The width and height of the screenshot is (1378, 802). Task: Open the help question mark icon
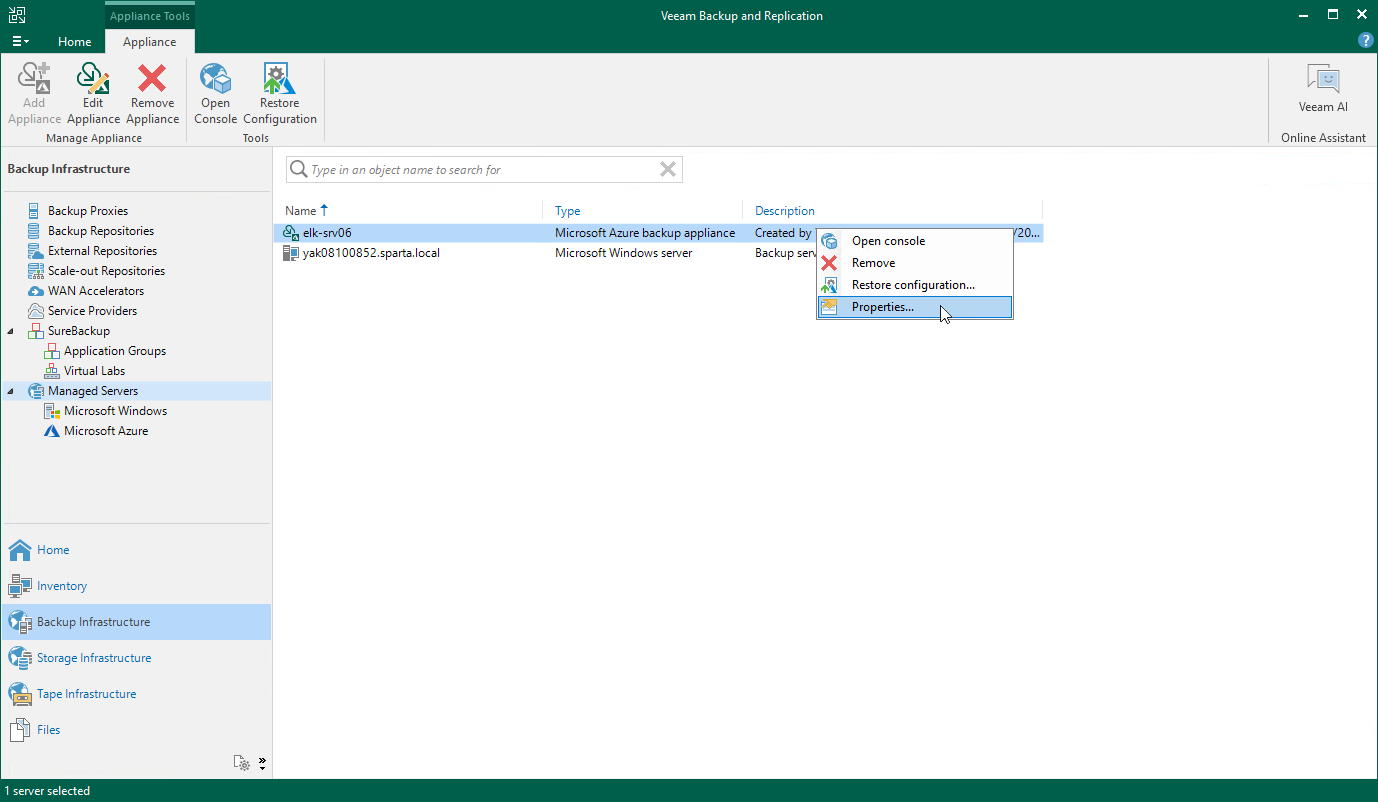(1365, 41)
